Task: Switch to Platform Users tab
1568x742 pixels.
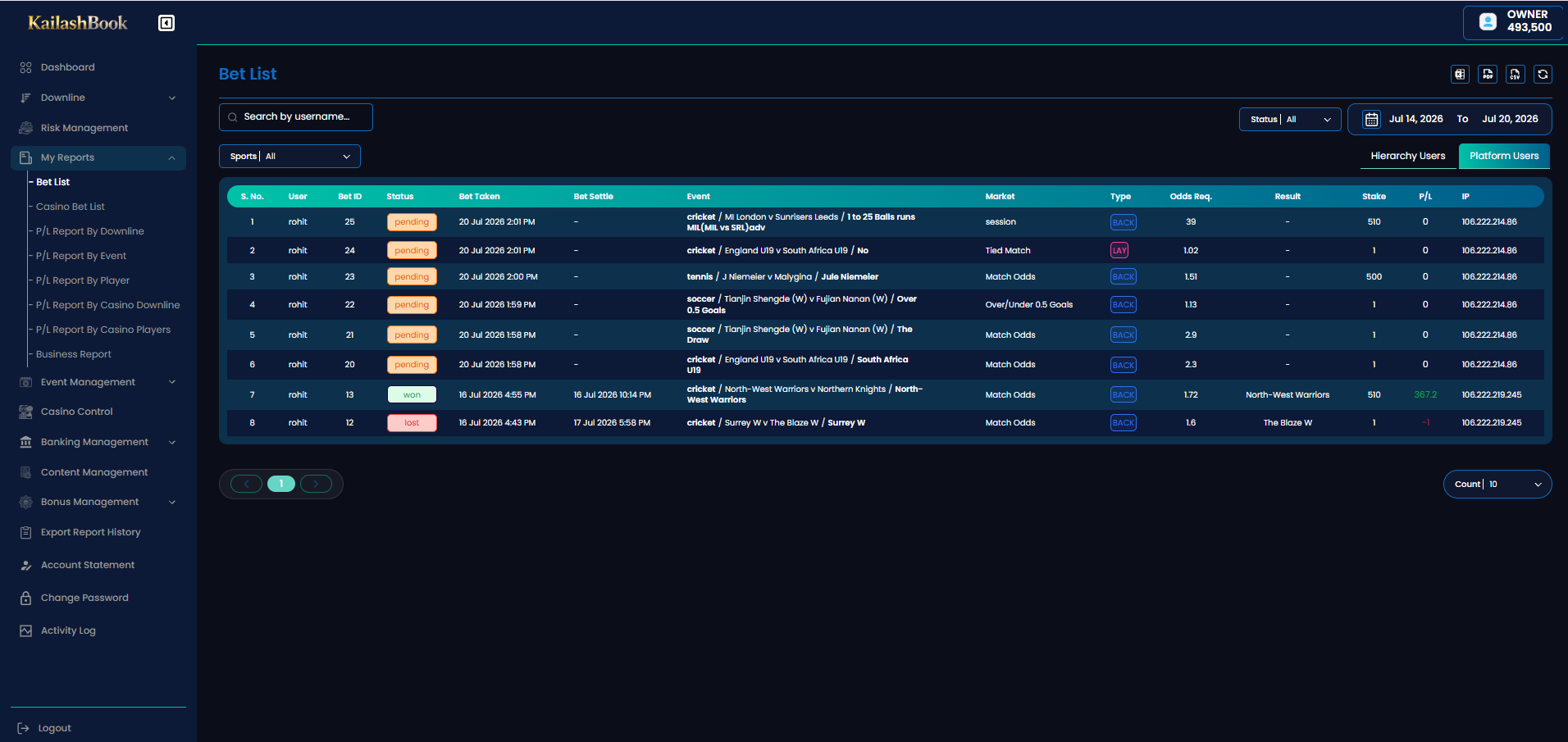Action: click(x=1504, y=156)
